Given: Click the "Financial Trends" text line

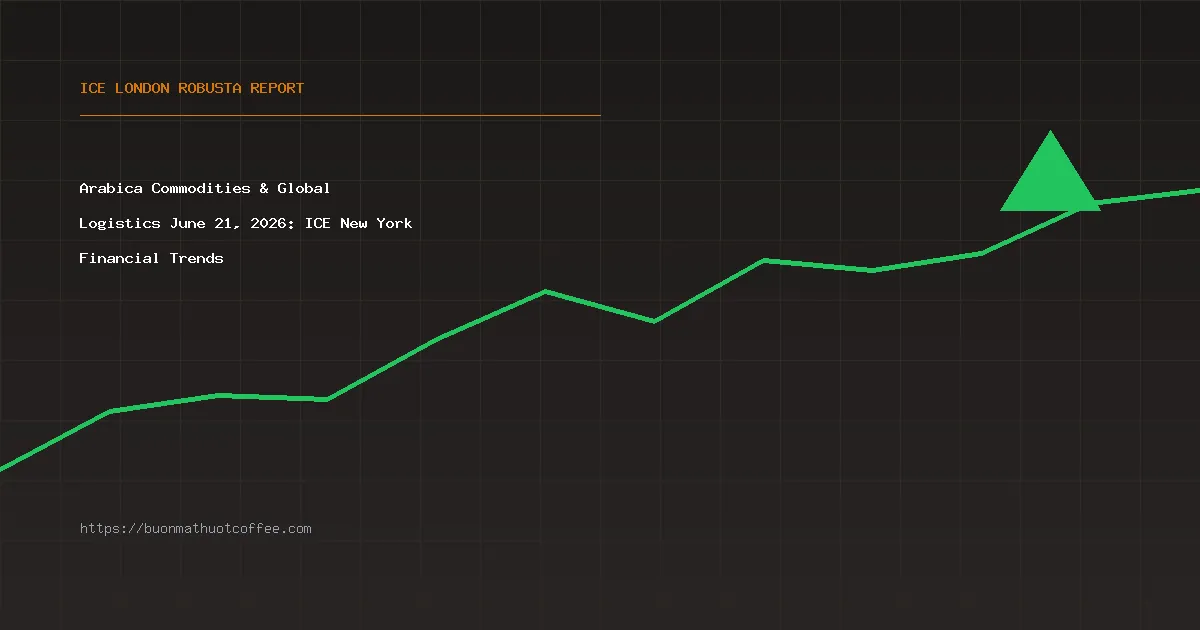Looking at the screenshot, I should pyautogui.click(x=152, y=258).
